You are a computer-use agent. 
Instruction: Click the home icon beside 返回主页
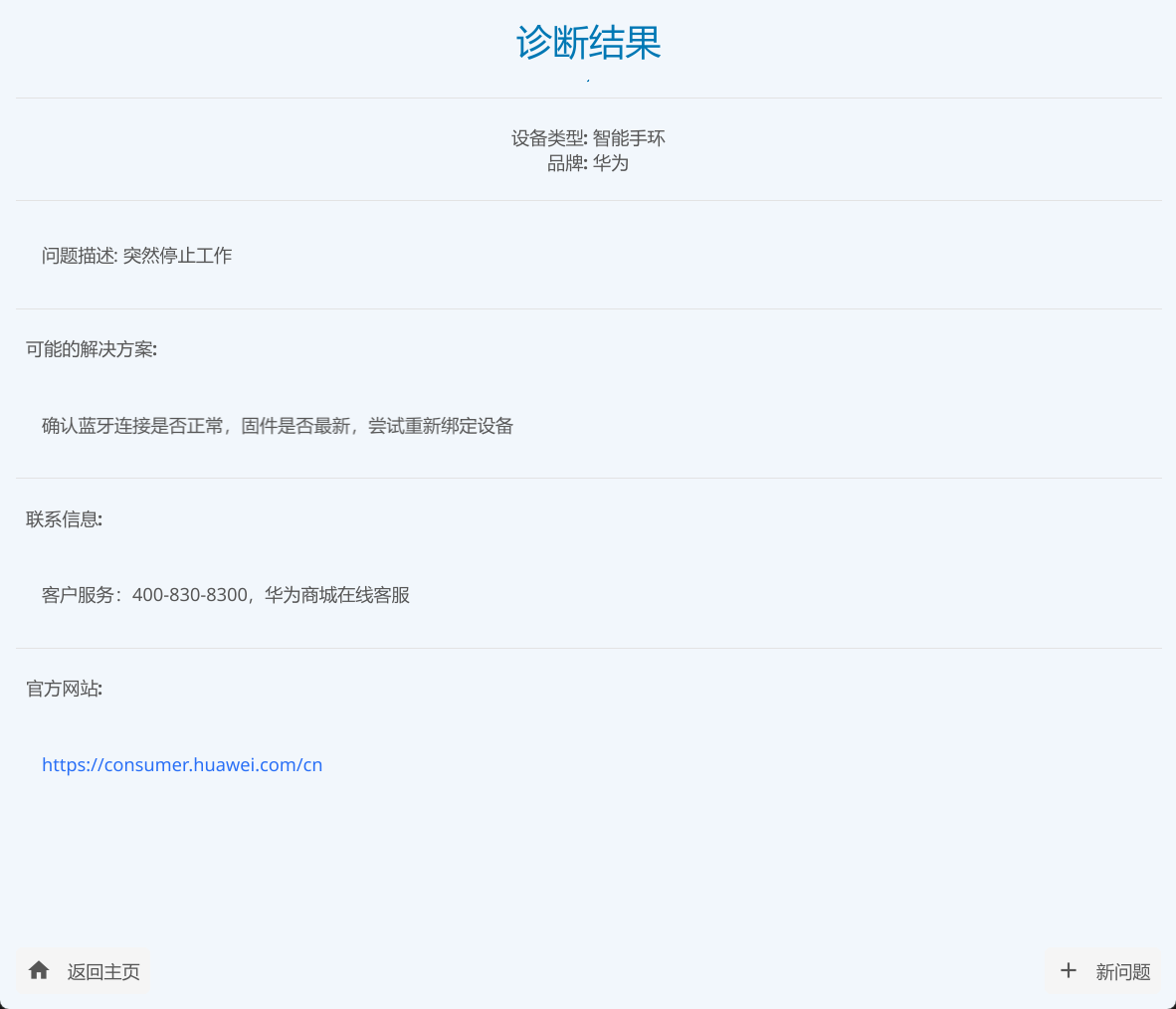pyautogui.click(x=39, y=971)
